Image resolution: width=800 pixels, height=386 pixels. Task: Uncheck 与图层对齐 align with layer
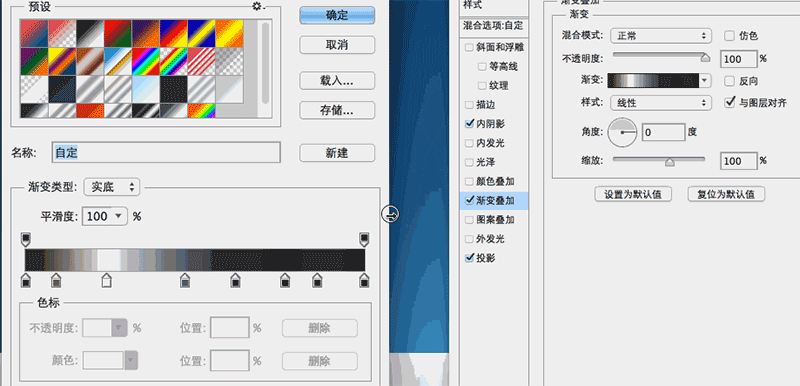[x=730, y=102]
